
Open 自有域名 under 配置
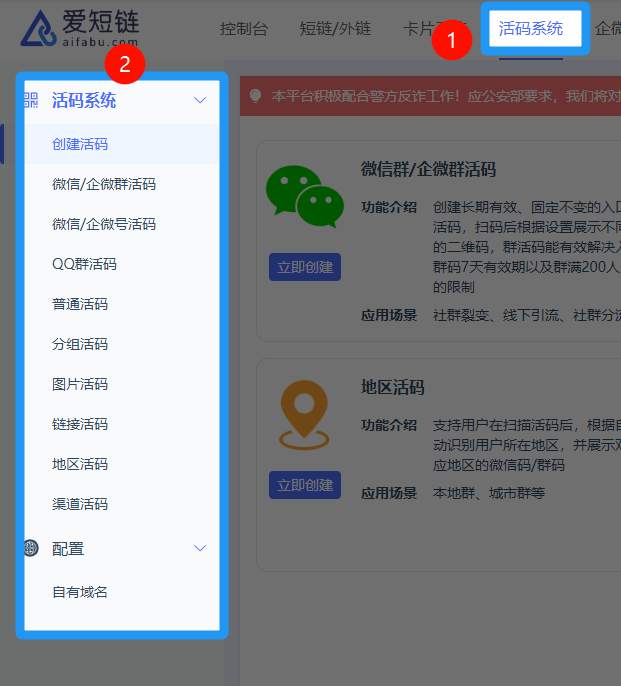(x=80, y=592)
